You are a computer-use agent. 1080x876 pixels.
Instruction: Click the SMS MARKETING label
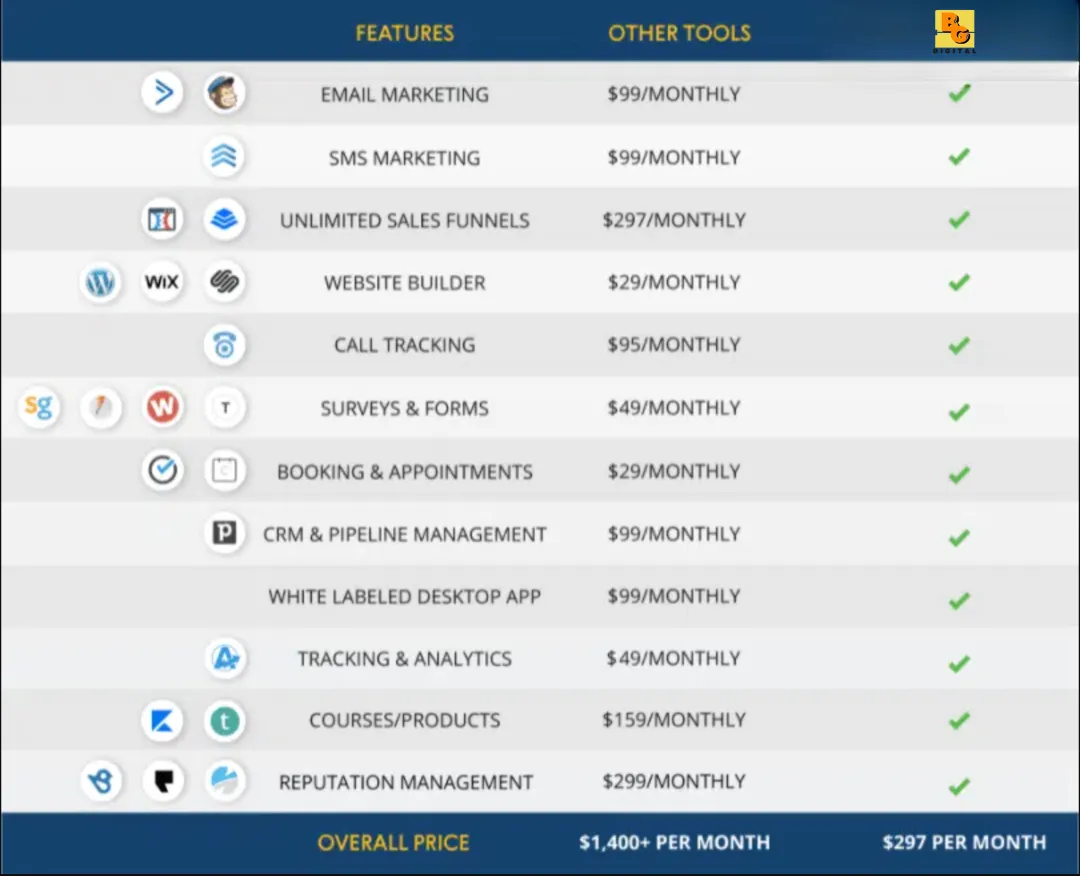[405, 158]
